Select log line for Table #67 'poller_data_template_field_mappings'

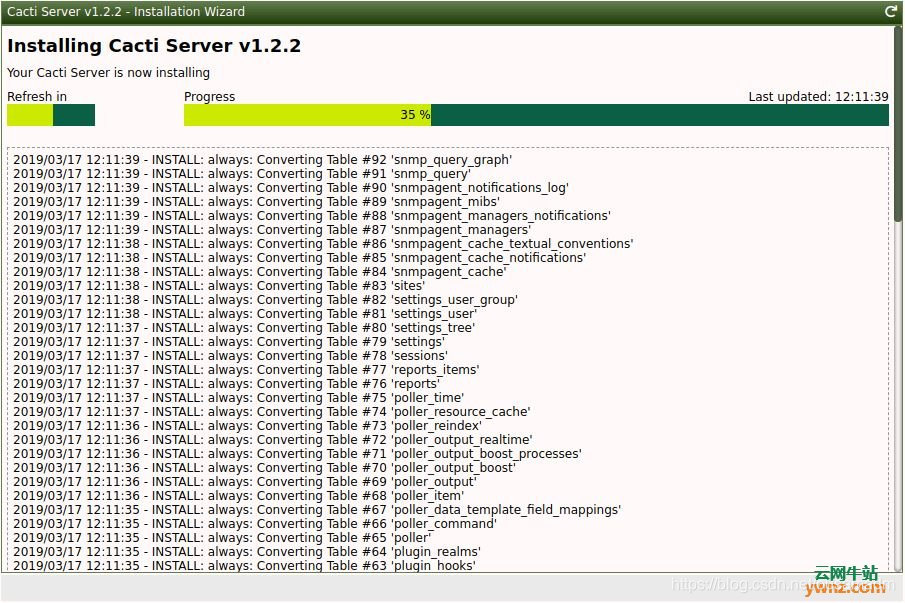(x=317, y=510)
